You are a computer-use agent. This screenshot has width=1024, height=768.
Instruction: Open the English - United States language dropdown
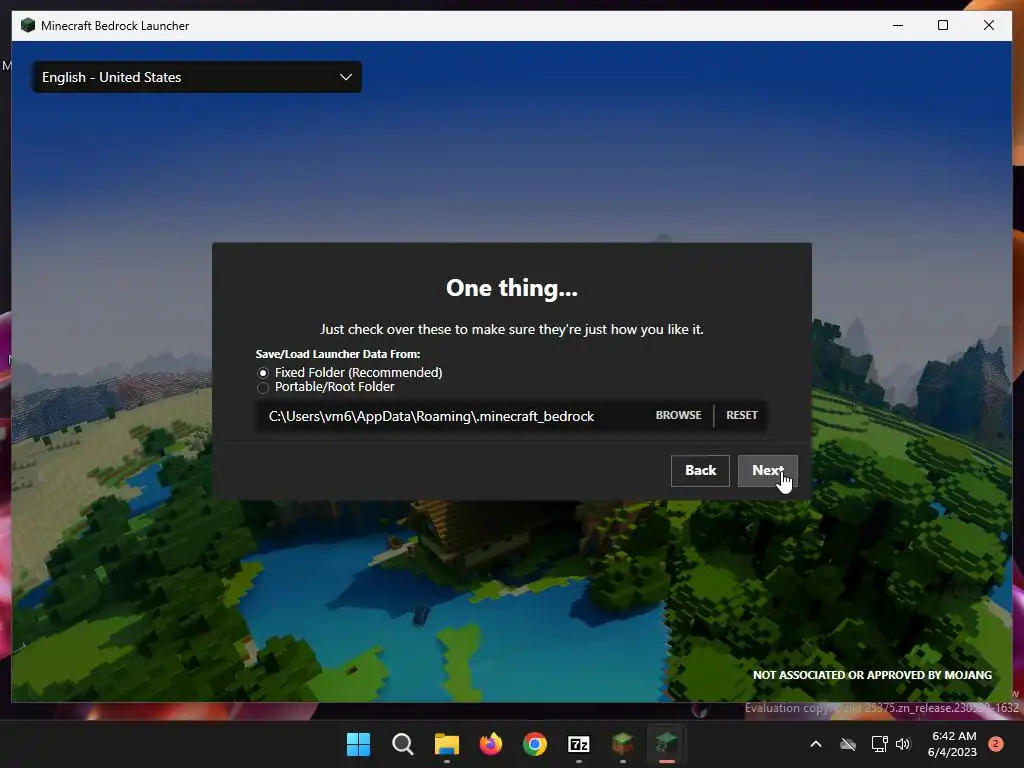[197, 77]
